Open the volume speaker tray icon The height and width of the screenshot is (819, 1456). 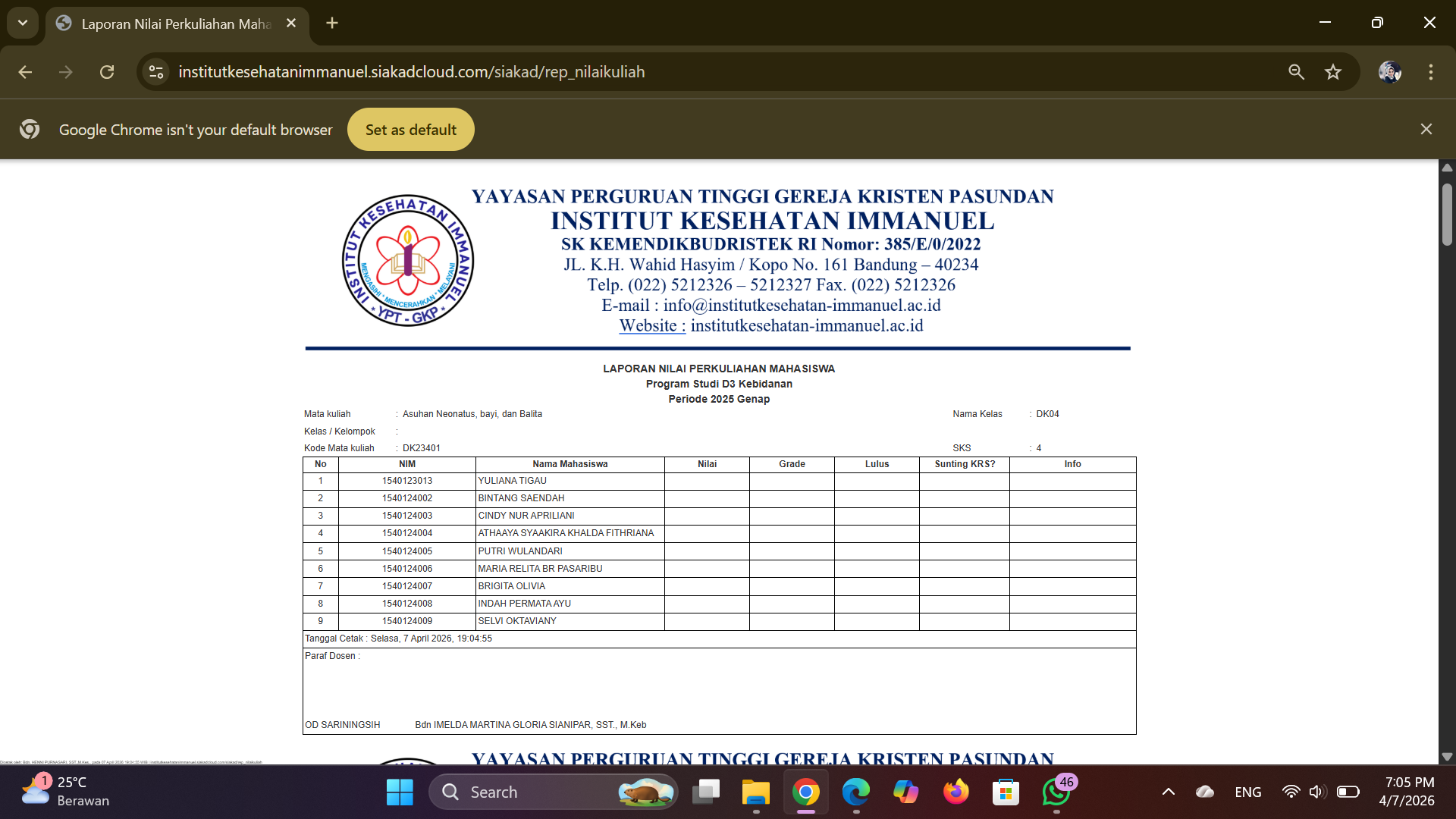coord(1317,792)
